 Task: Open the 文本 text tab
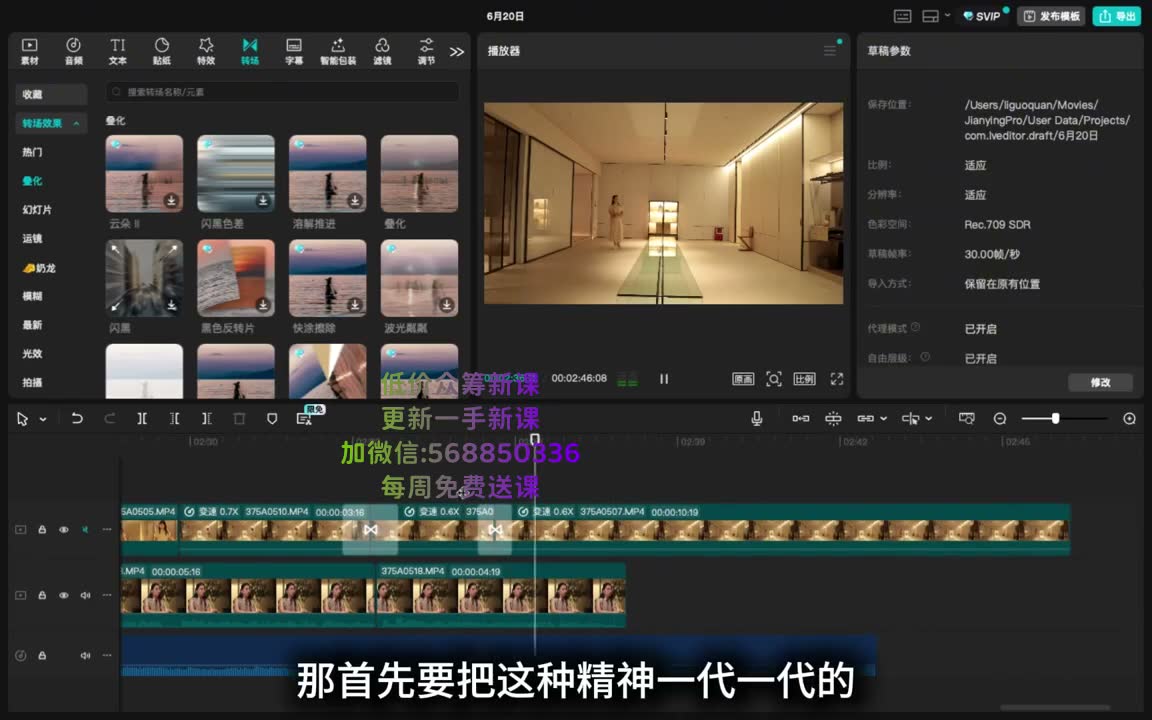118,51
